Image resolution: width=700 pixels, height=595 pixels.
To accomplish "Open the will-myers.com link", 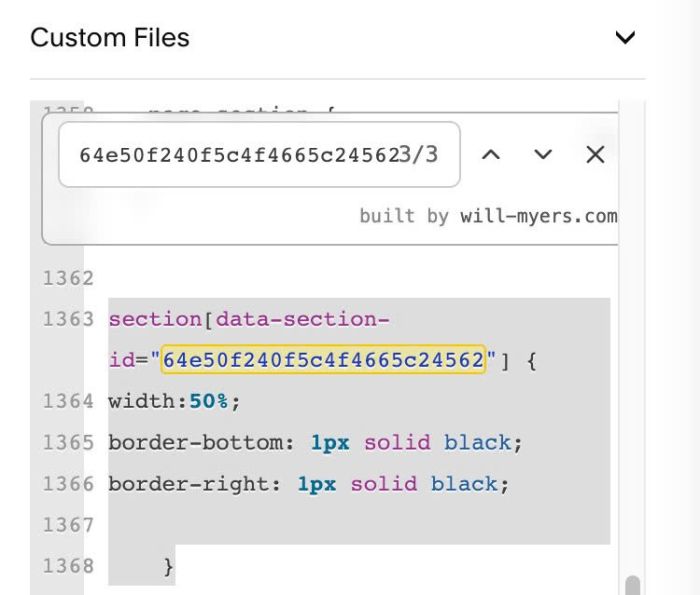I will pos(539,216).
